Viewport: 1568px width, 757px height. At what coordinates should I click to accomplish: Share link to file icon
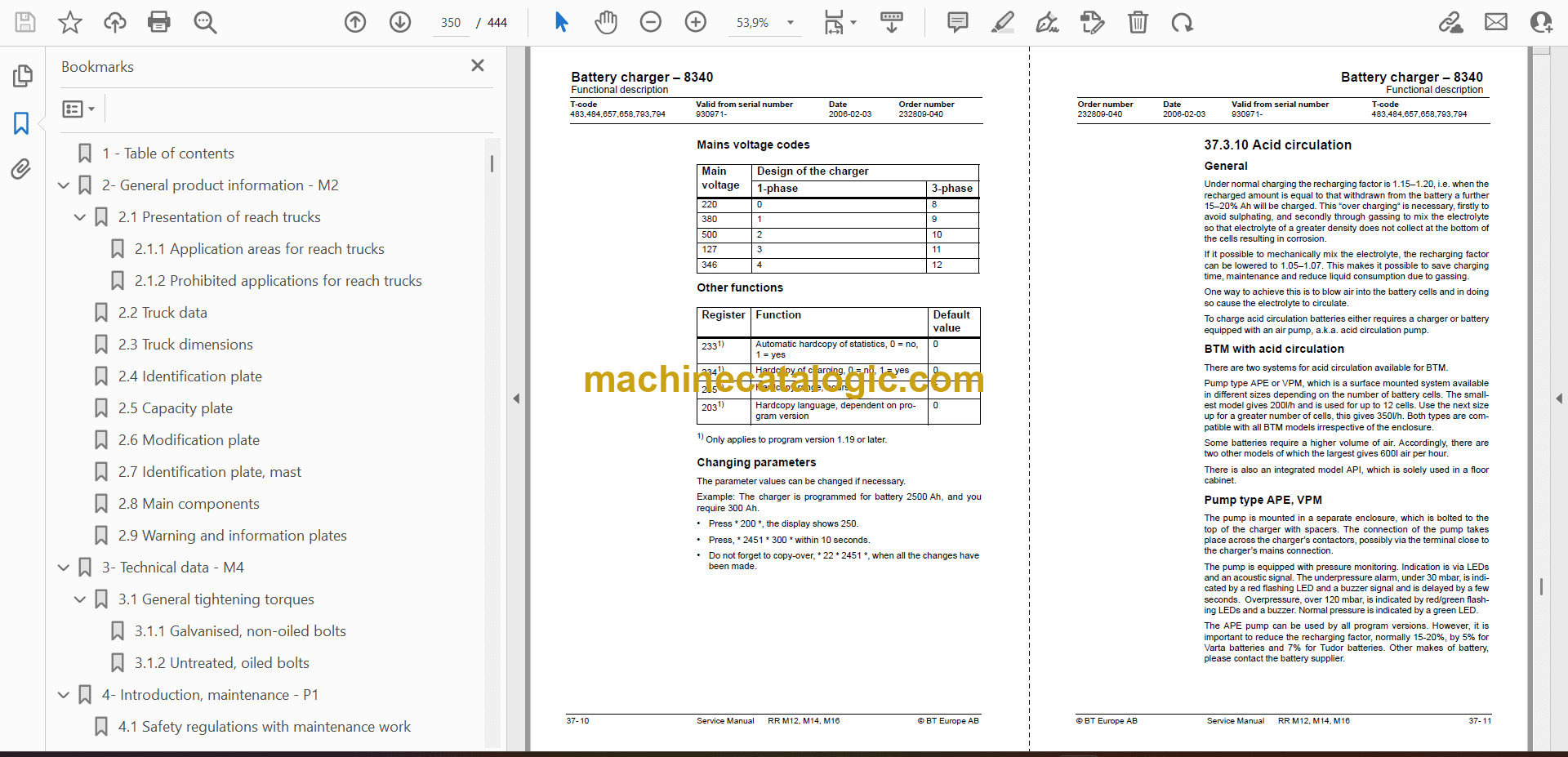(1451, 22)
